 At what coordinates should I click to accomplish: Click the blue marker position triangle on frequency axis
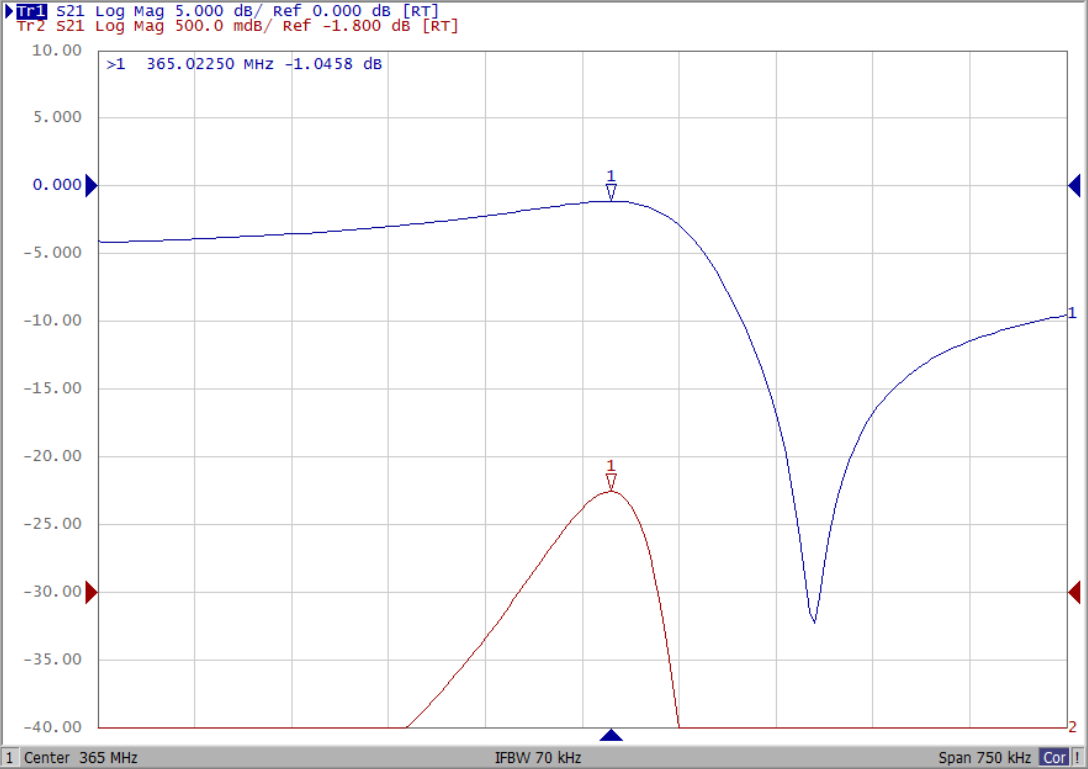tap(611, 735)
